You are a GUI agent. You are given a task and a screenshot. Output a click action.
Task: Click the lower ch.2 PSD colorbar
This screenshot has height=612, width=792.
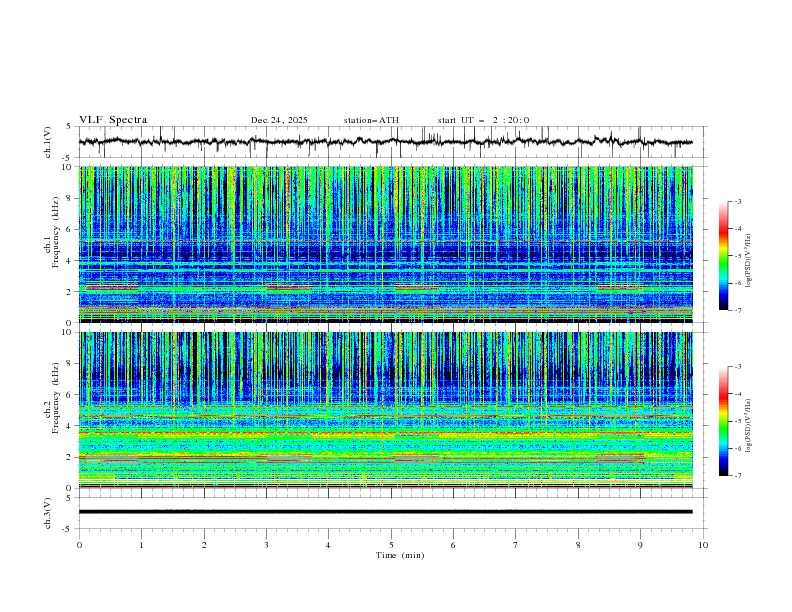click(723, 421)
